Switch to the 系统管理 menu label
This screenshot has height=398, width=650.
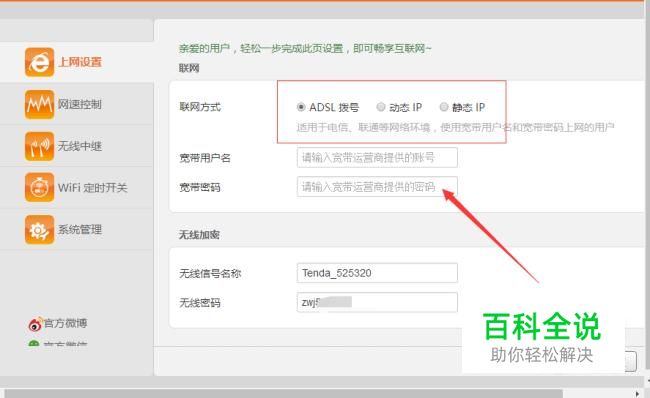(x=80, y=229)
